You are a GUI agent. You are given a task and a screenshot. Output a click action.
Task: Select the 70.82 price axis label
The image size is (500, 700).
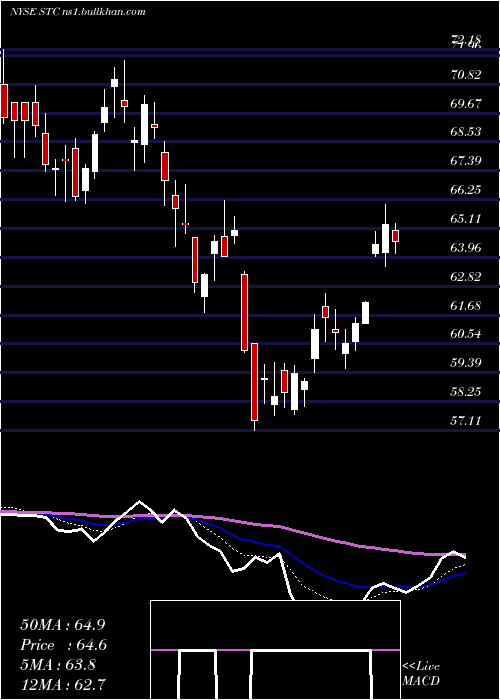point(466,75)
